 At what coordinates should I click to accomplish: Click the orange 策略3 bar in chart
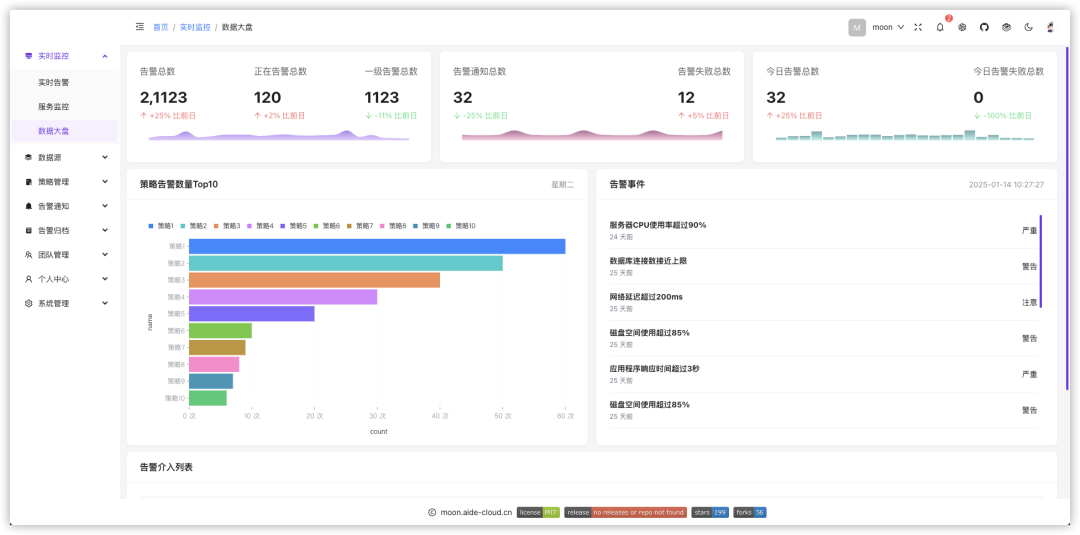coord(314,280)
